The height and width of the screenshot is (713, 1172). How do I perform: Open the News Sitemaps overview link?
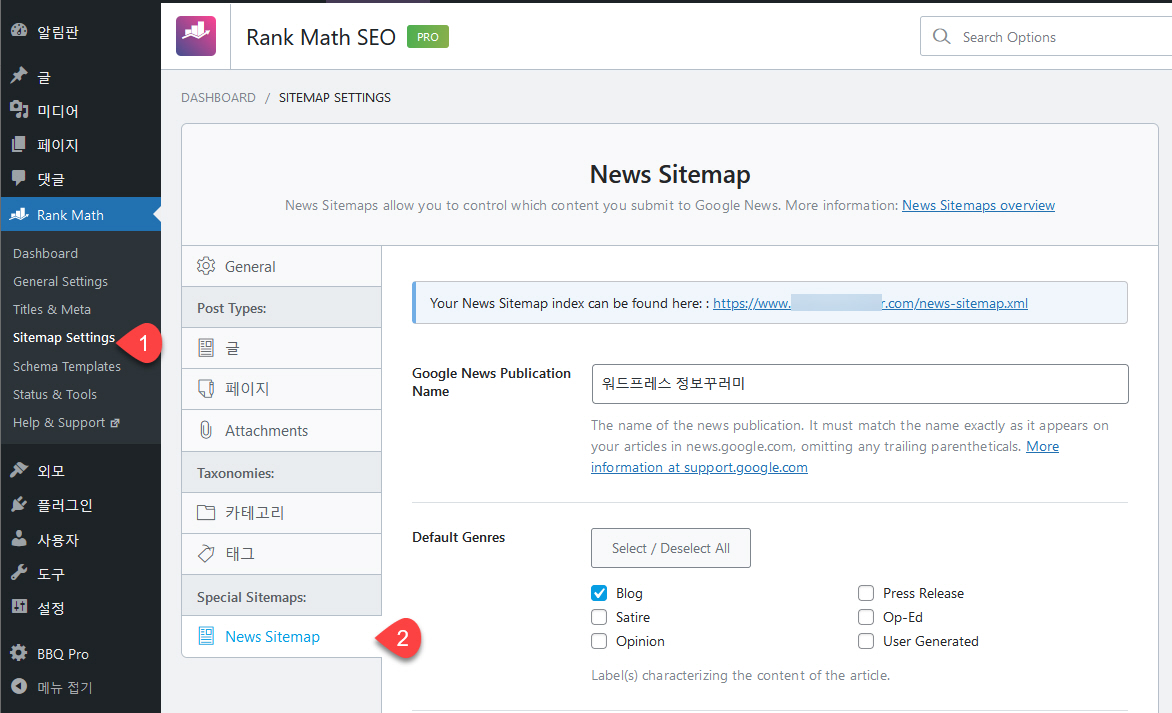click(x=978, y=206)
